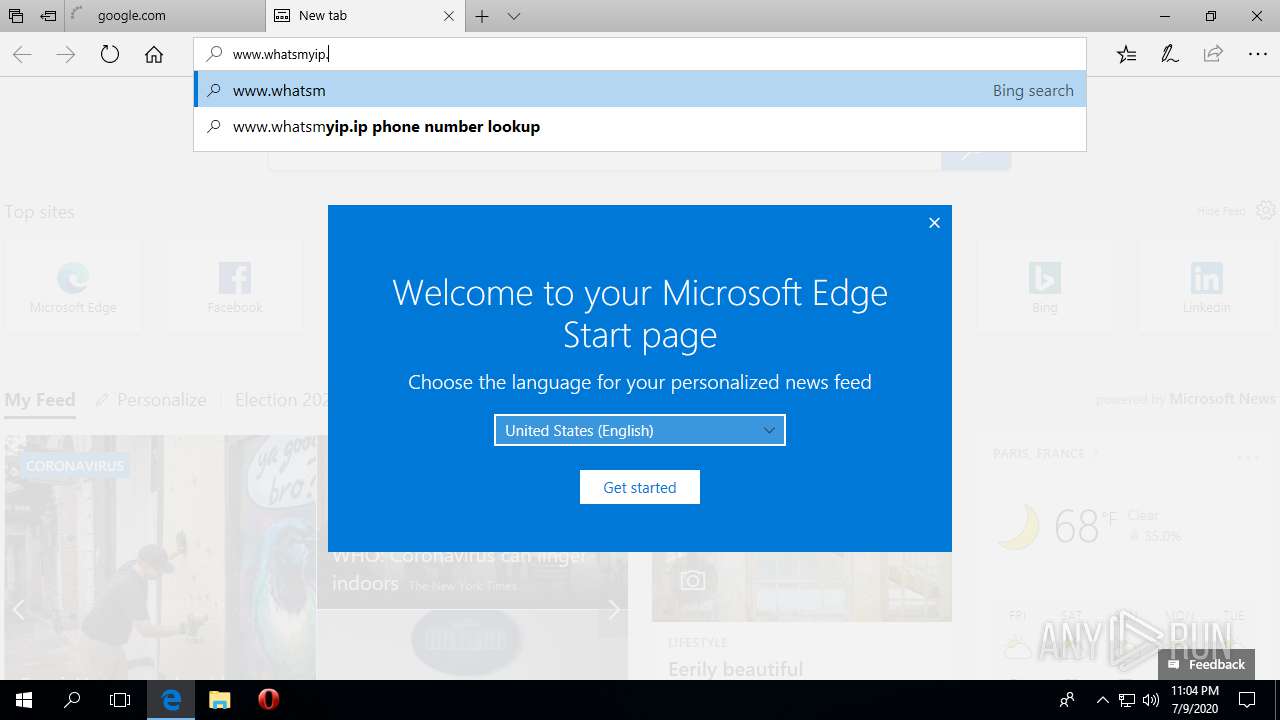Image resolution: width=1280 pixels, height=720 pixels.
Task: Click the Microsoft News link
Action: coord(1223,399)
